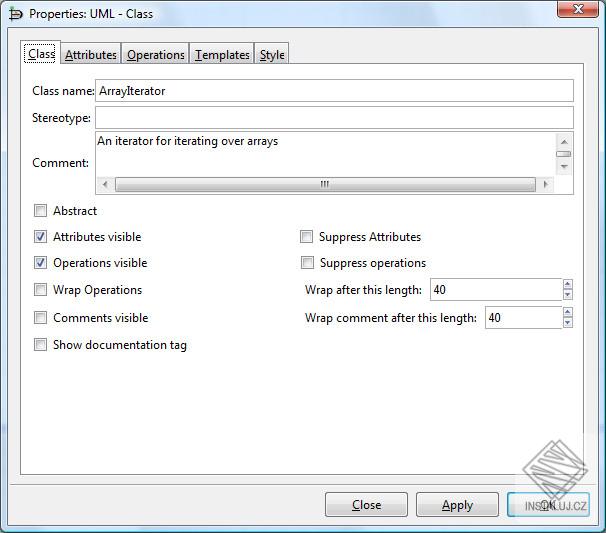Increase Wrap comment after this length value
Image resolution: width=606 pixels, height=533 pixels.
pyautogui.click(x=567, y=312)
